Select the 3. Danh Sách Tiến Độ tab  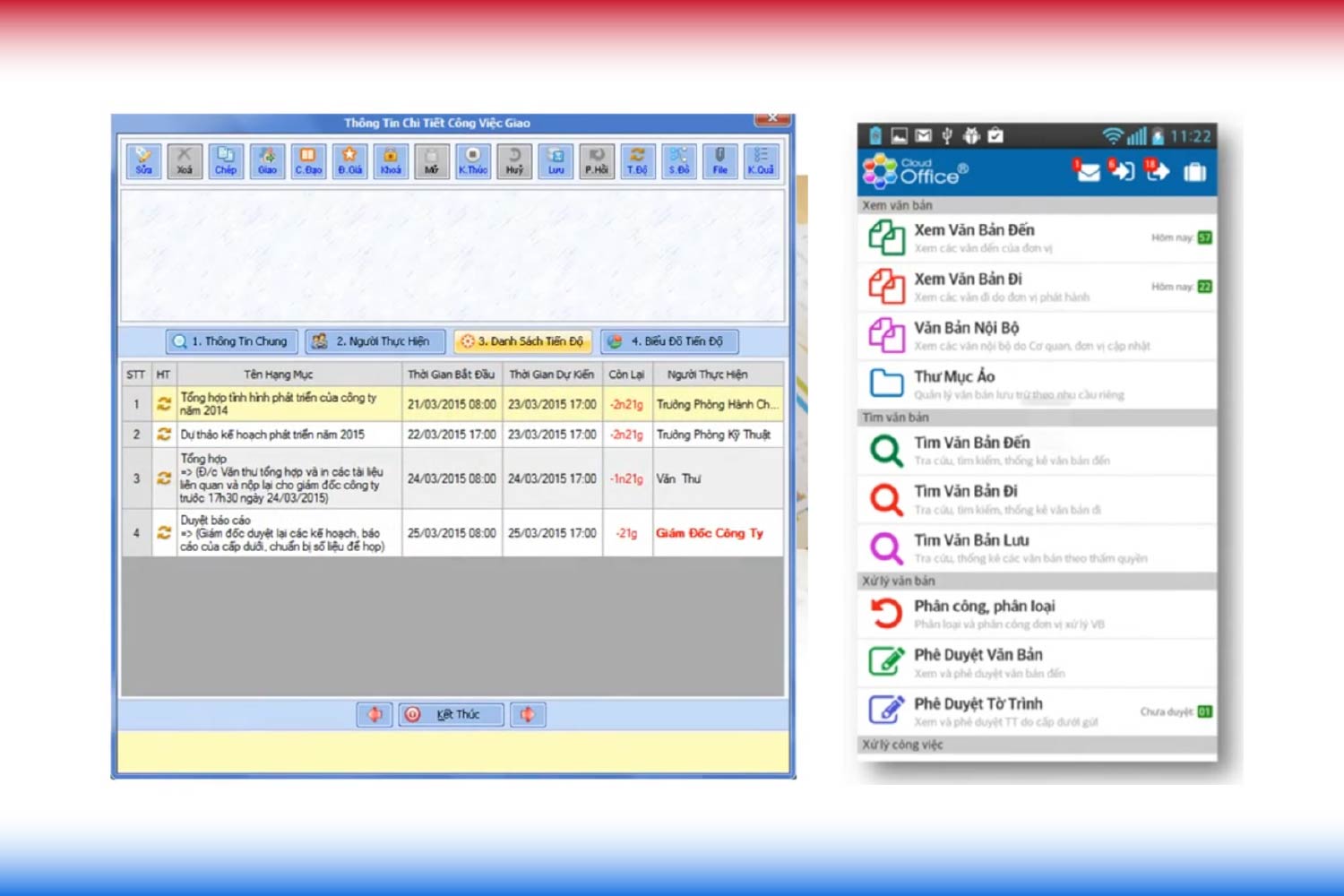pos(522,341)
